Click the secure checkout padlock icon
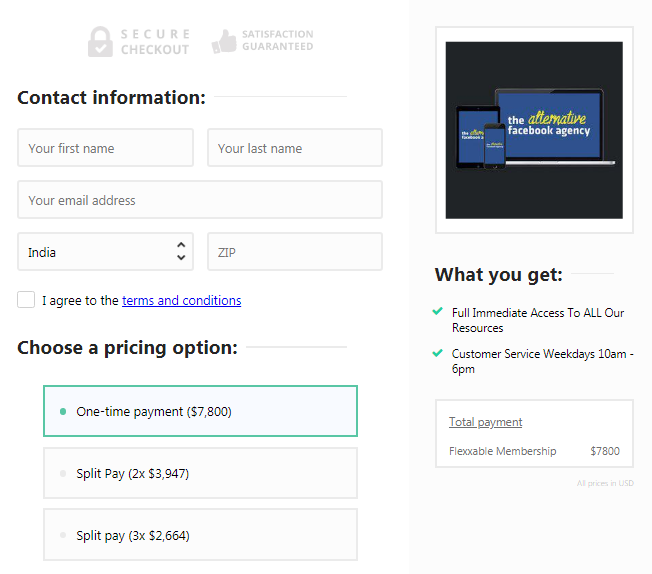652x574 pixels. (x=99, y=41)
